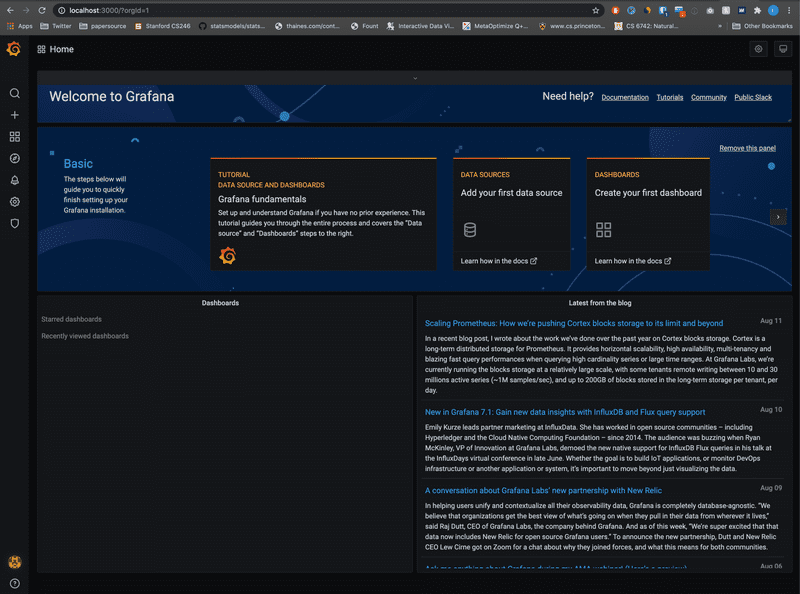
Task: Open the Configuration gear icon in sidebar
Action: pyautogui.click(x=15, y=202)
